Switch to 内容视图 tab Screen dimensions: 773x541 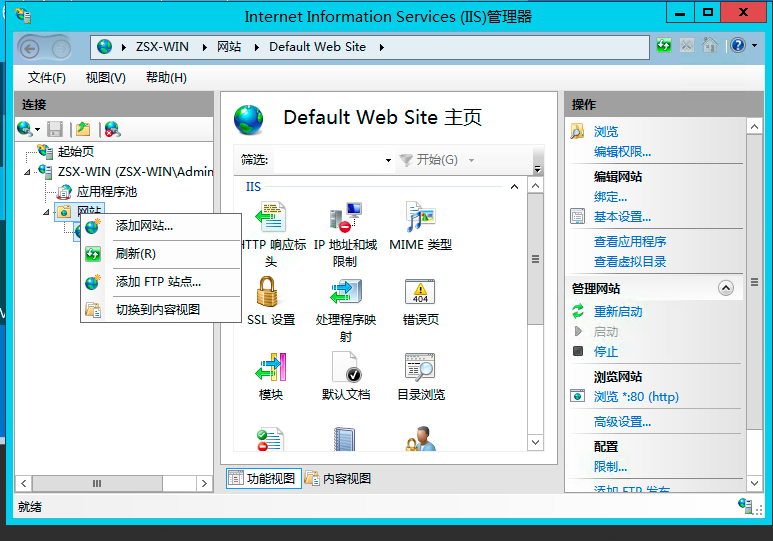338,478
